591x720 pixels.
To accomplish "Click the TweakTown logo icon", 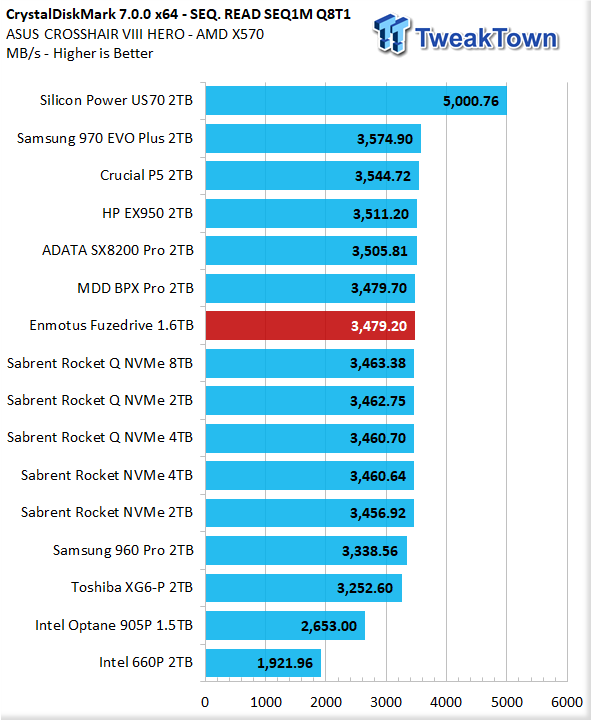I will pos(391,34).
